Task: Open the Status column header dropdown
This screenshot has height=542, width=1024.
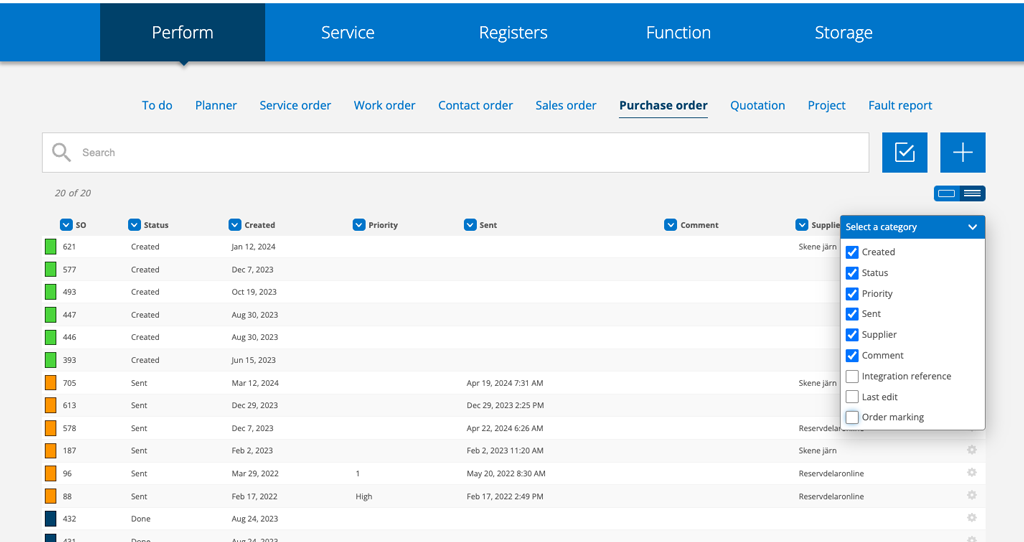Action: (x=135, y=225)
